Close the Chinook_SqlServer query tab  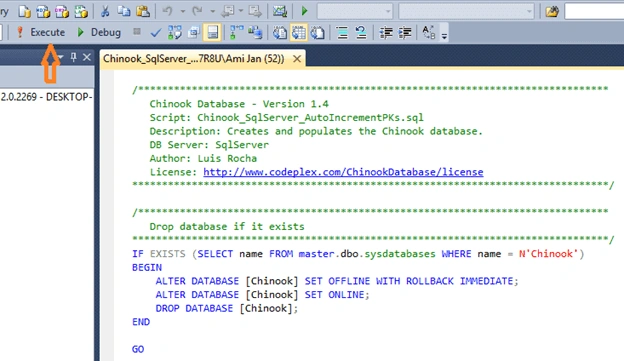click(x=297, y=59)
